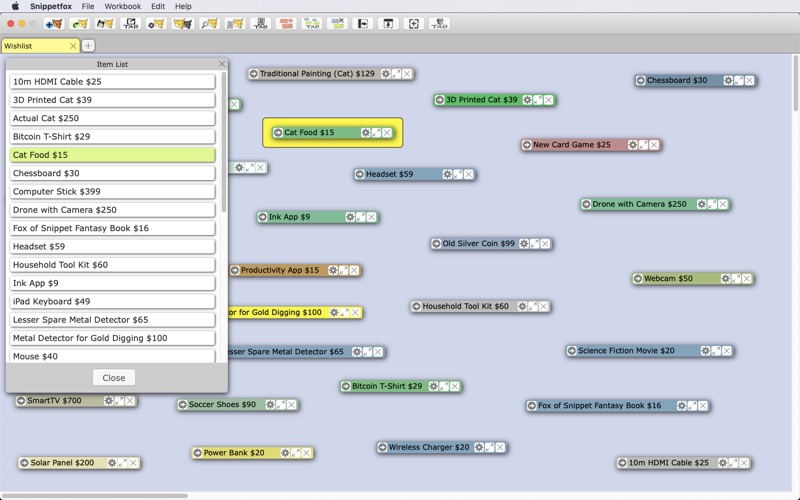800x500 pixels.
Task: Open the Apple menu
Action: (x=15, y=6)
